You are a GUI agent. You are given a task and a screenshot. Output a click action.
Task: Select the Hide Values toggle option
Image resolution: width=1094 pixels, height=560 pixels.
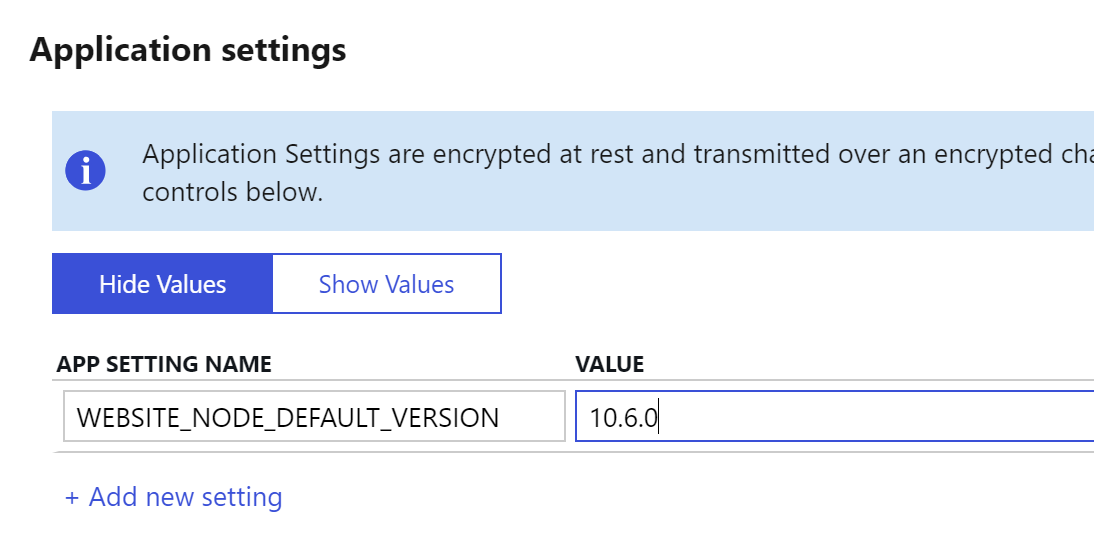click(x=162, y=284)
